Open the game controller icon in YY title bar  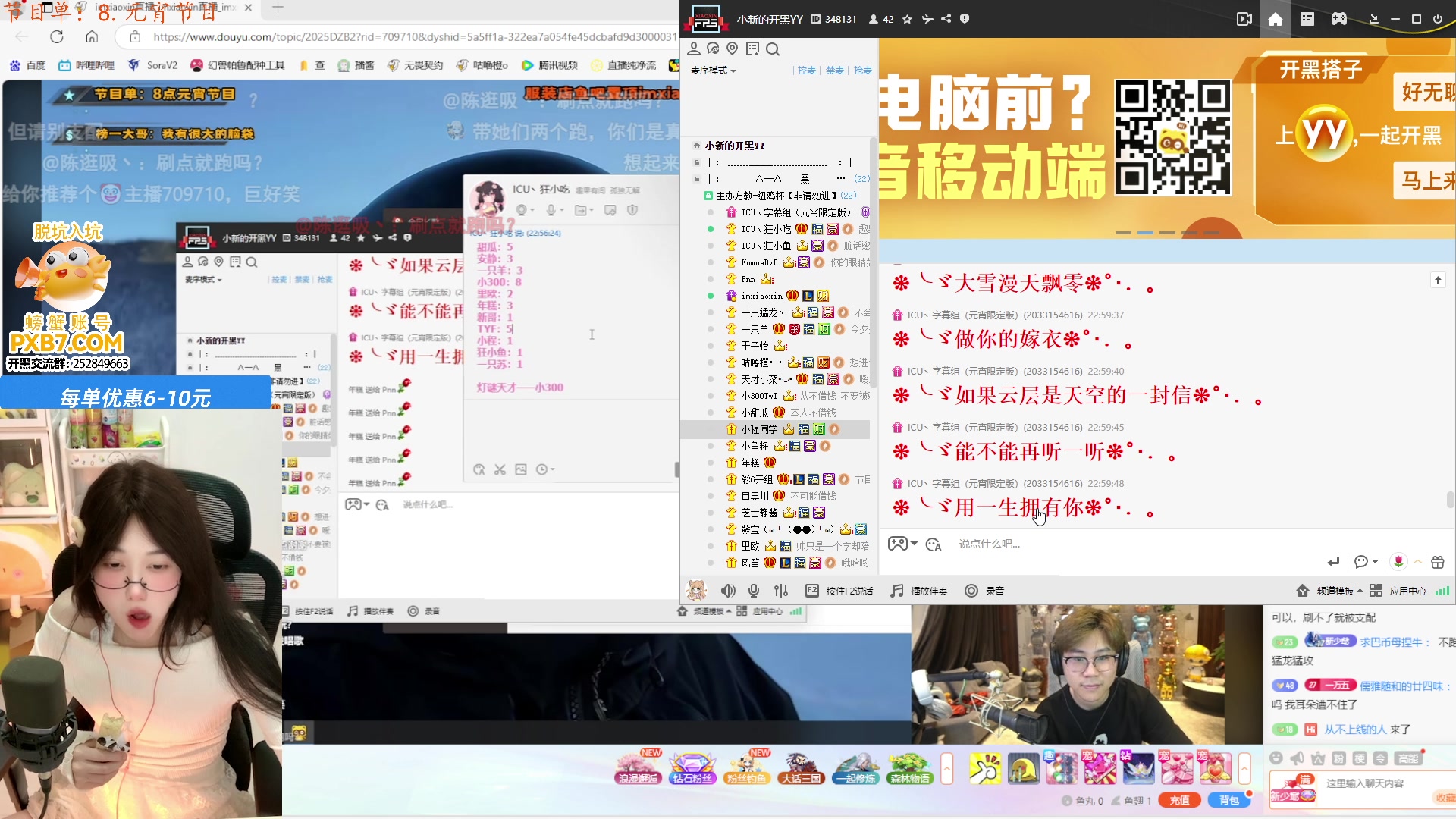(x=1339, y=19)
